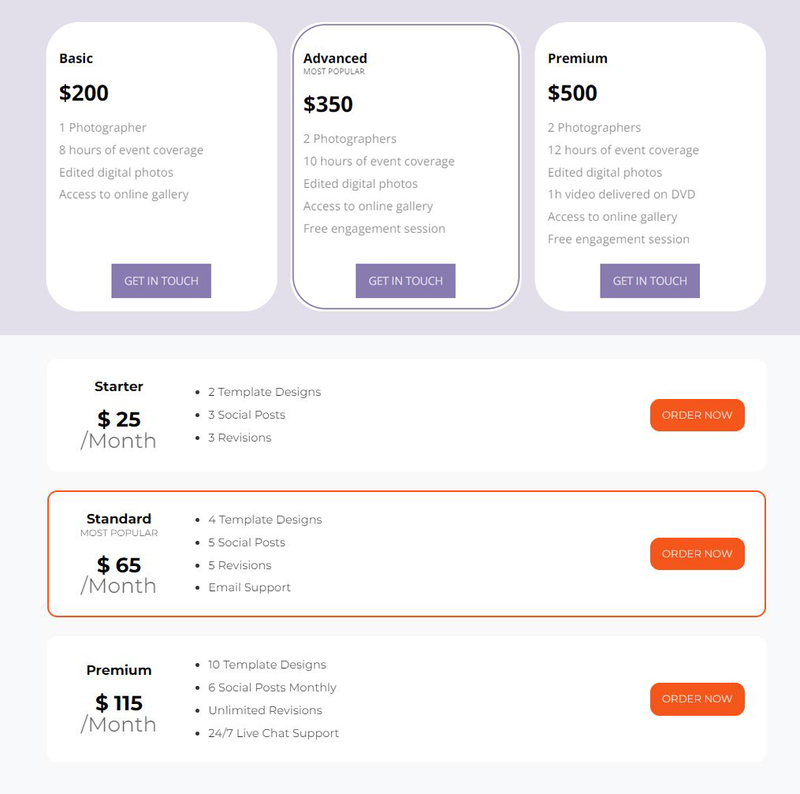Click the Starter plan heading
The height and width of the screenshot is (794, 800).
[x=119, y=386]
